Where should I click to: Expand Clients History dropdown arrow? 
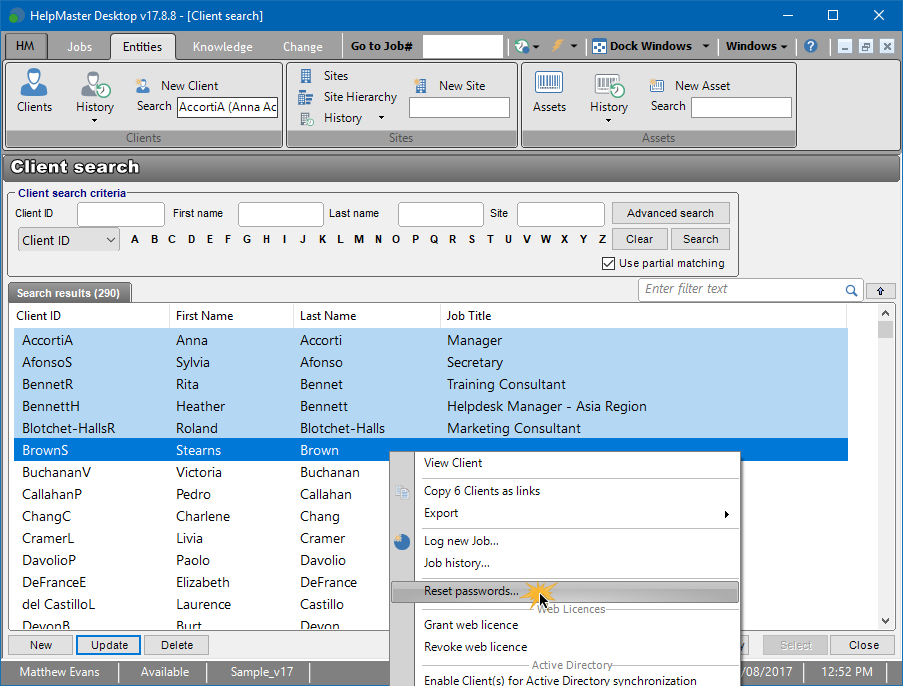pyautogui.click(x=94, y=120)
